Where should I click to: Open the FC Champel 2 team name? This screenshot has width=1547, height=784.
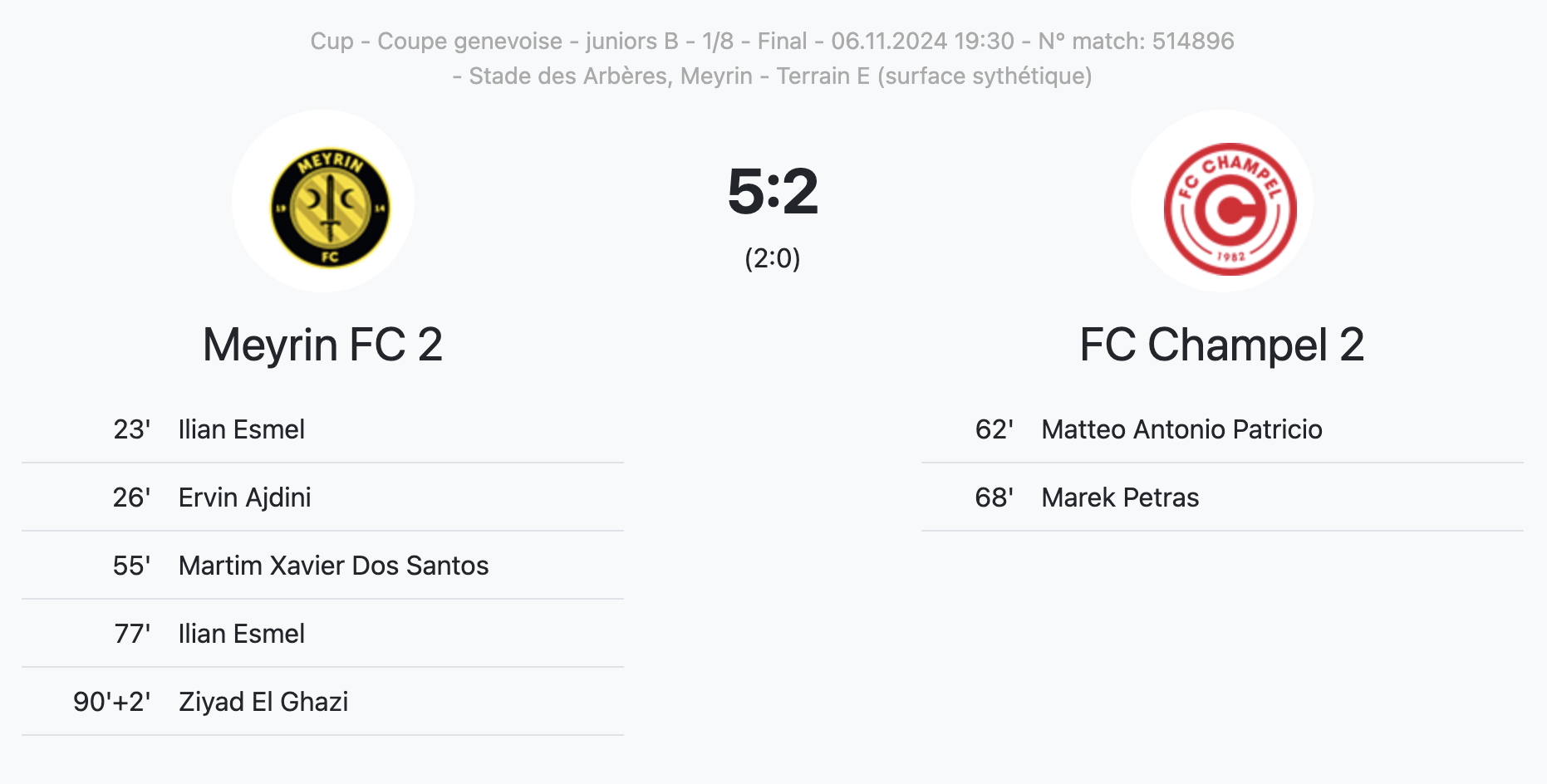1221,345
